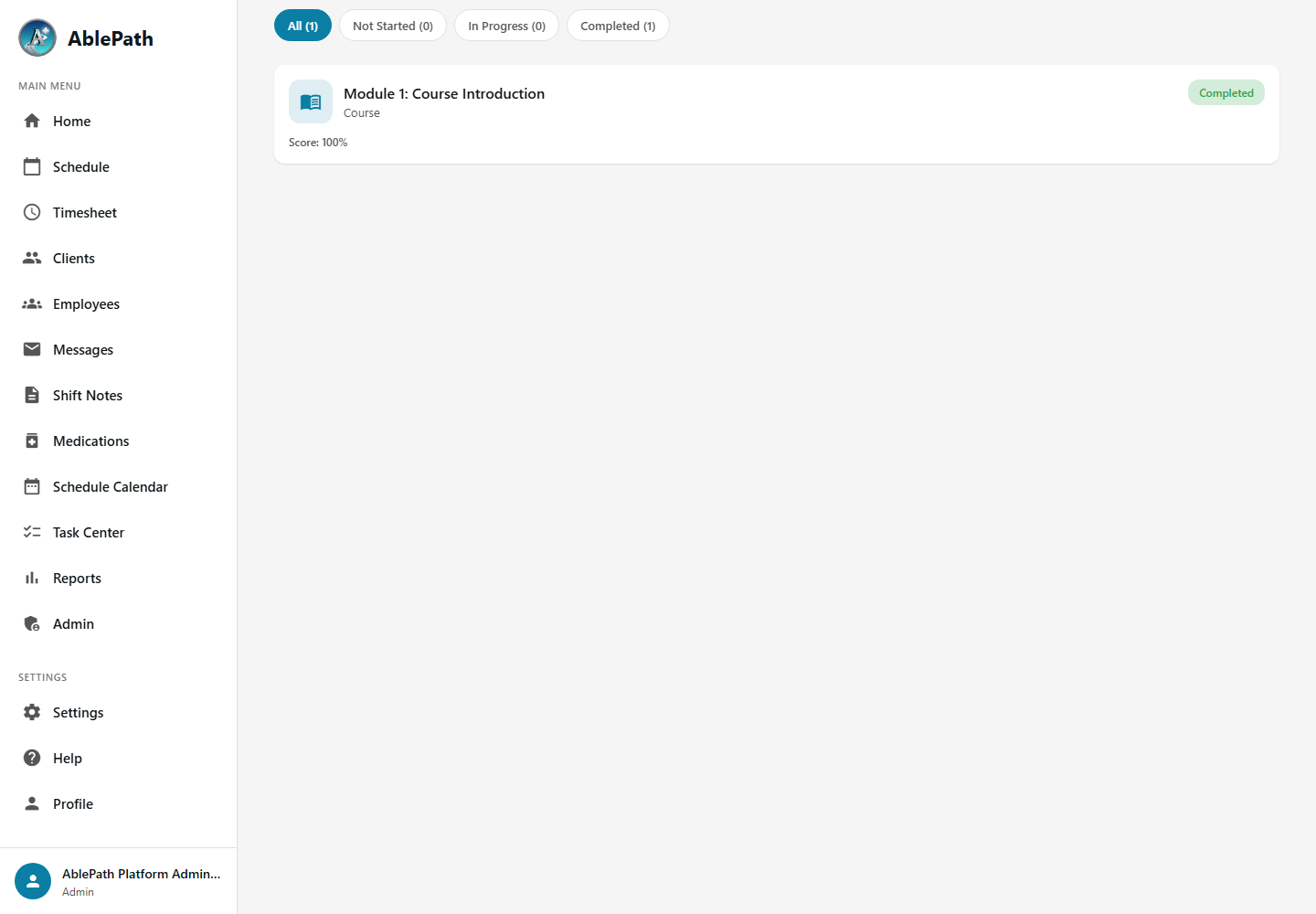Click the Messages envelope icon
This screenshot has width=1316, height=914.
pyautogui.click(x=32, y=349)
